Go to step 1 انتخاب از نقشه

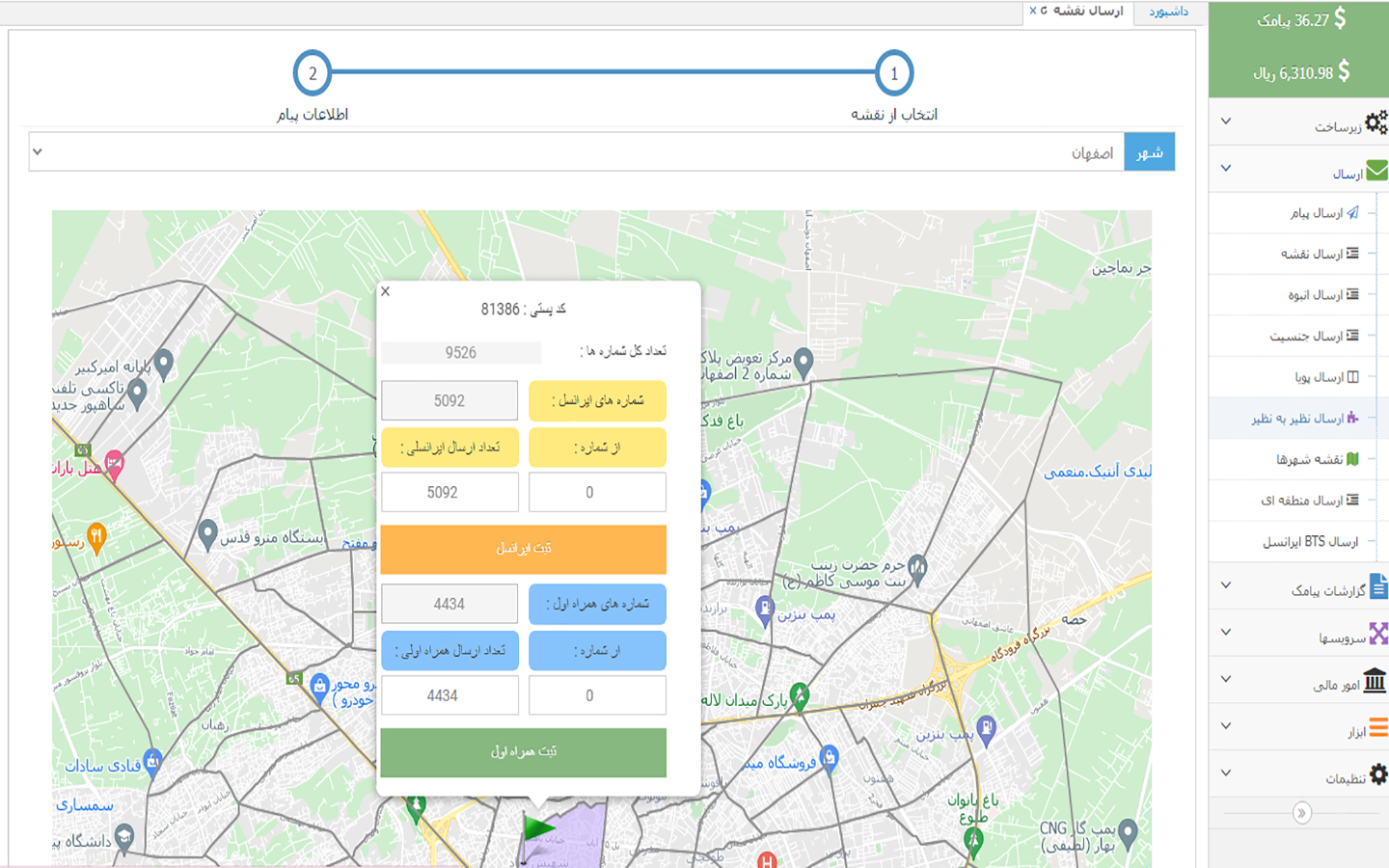[894, 73]
